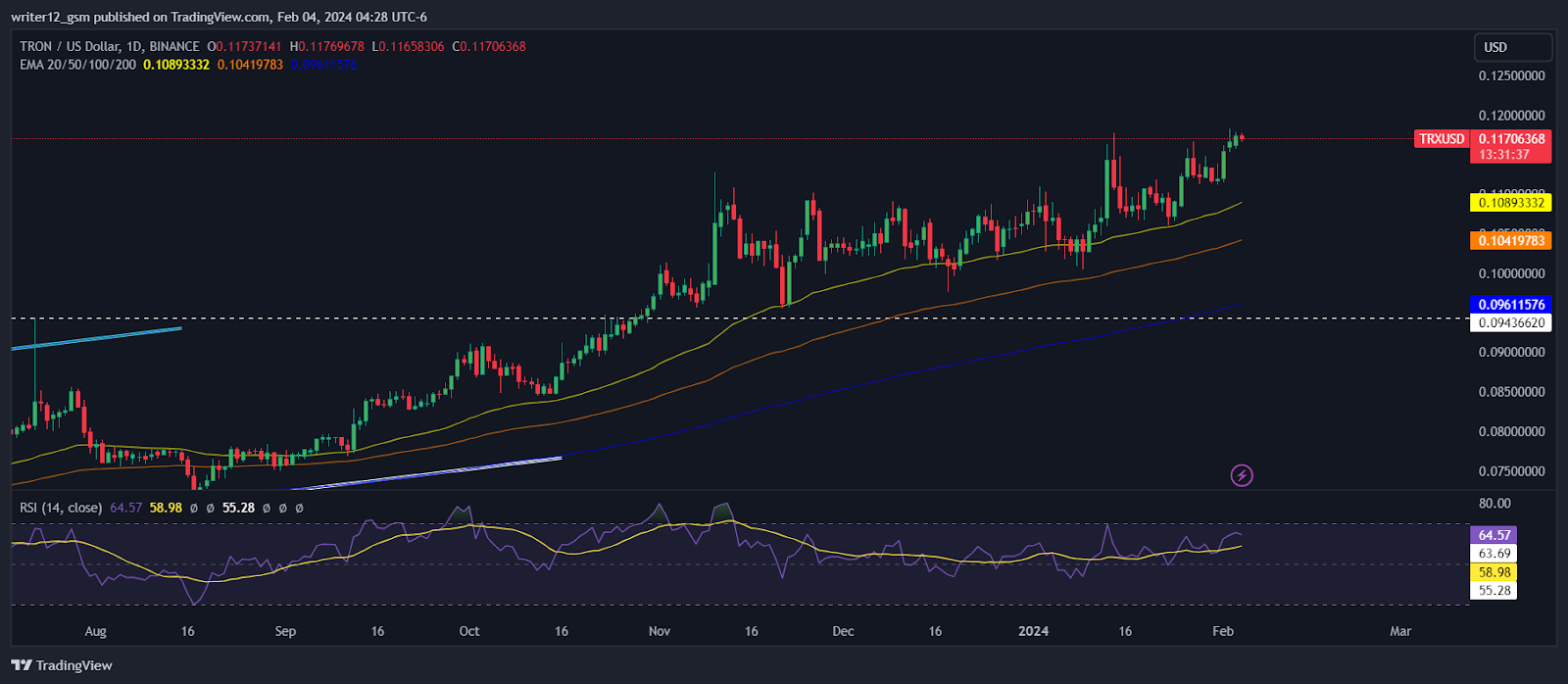The height and width of the screenshot is (684, 1568).
Task: Click the 0.12000000 price scale value
Action: (x=1511, y=116)
